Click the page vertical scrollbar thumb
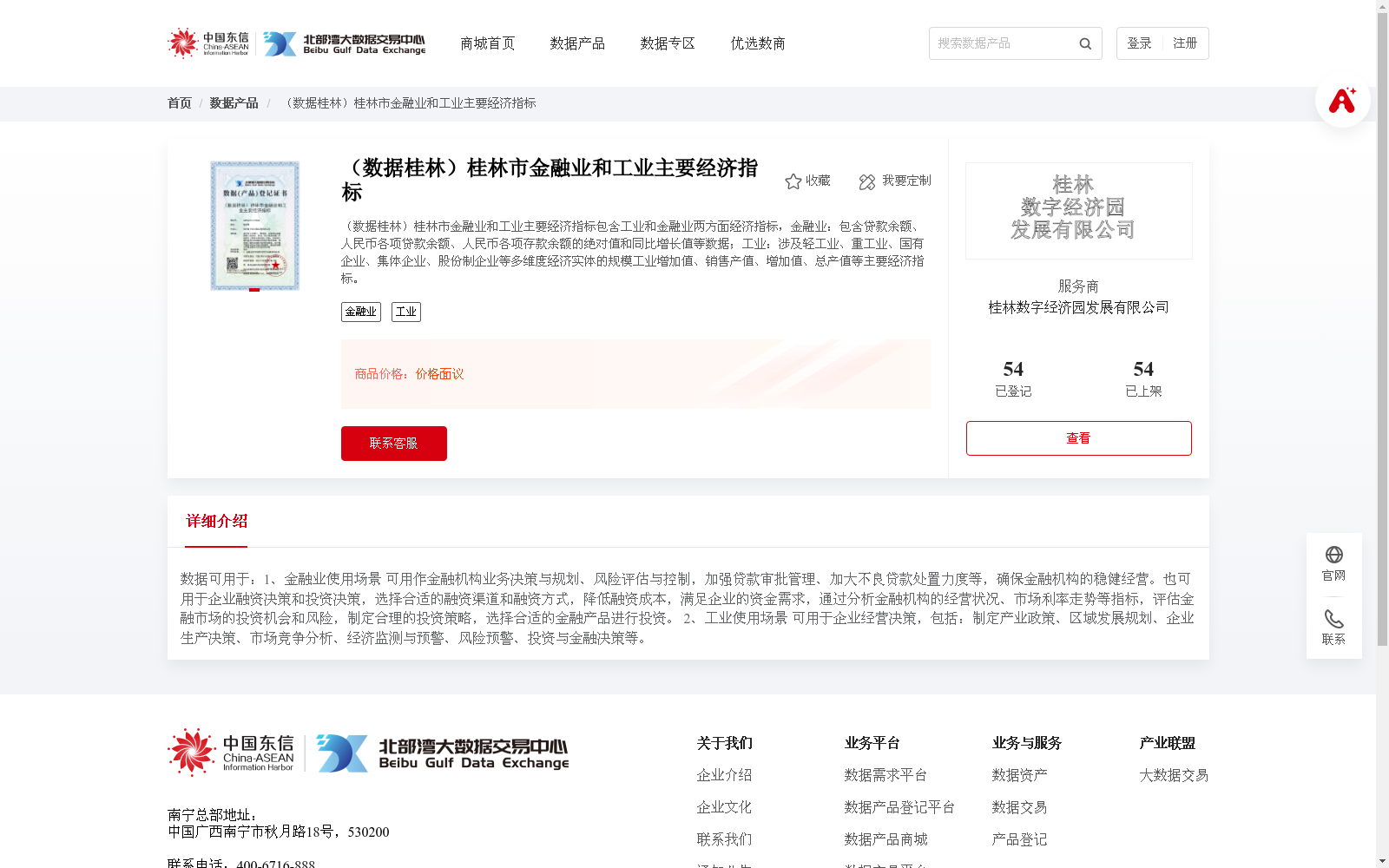1389x868 pixels. (x=1382, y=330)
